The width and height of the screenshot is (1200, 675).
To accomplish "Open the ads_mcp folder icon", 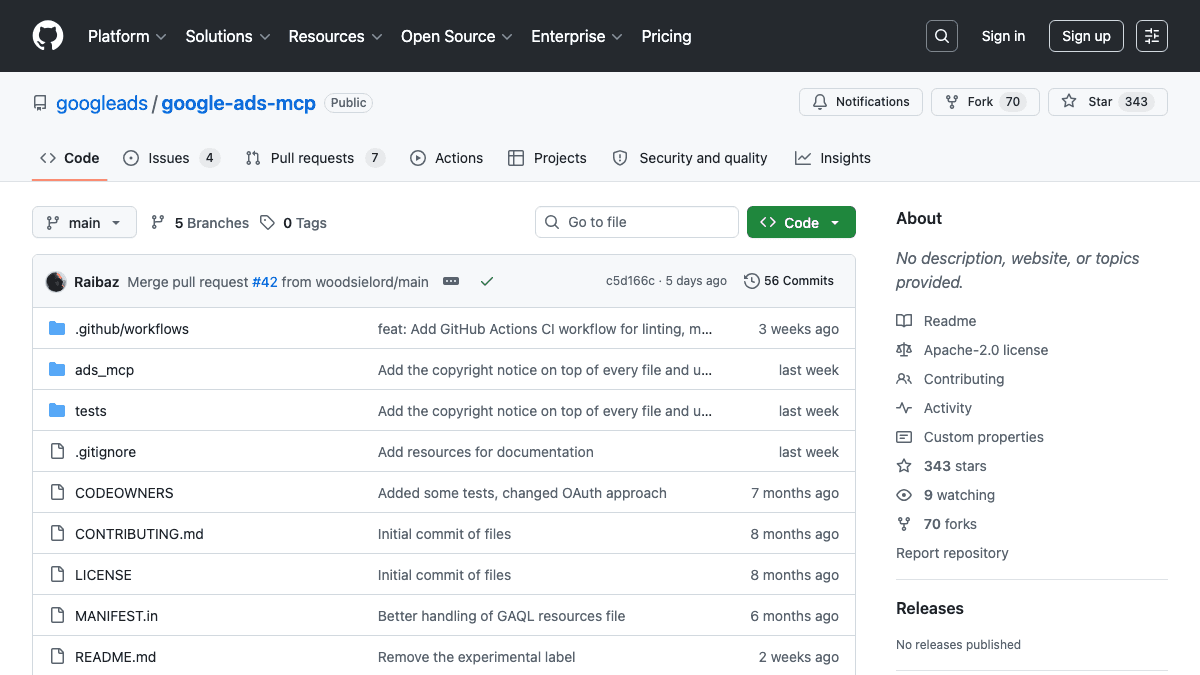I will [x=57, y=369].
